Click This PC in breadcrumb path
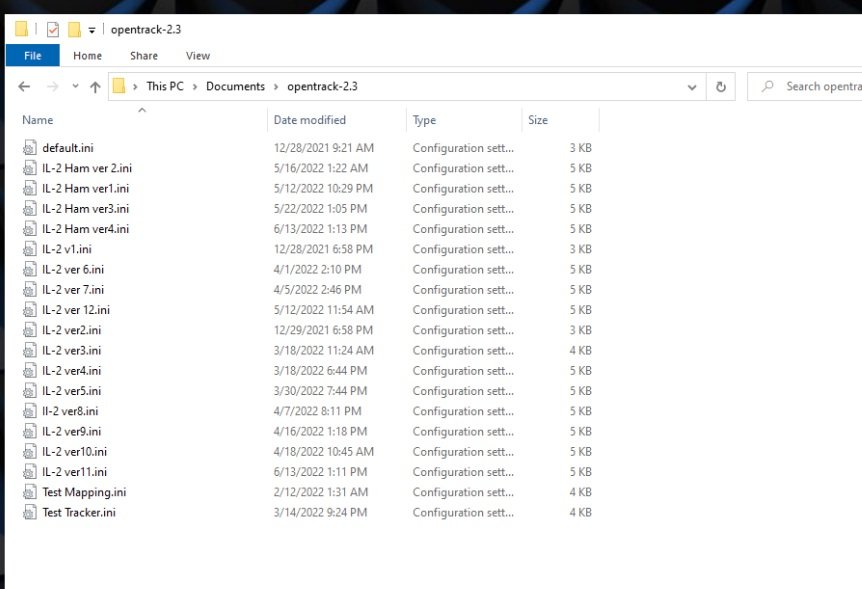Viewport: 862px width, 589px height. click(165, 86)
